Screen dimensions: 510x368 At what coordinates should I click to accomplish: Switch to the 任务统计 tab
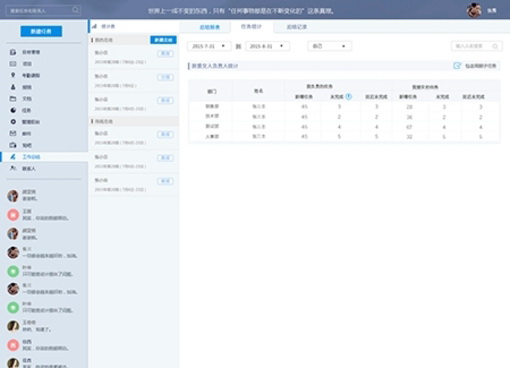pos(251,27)
